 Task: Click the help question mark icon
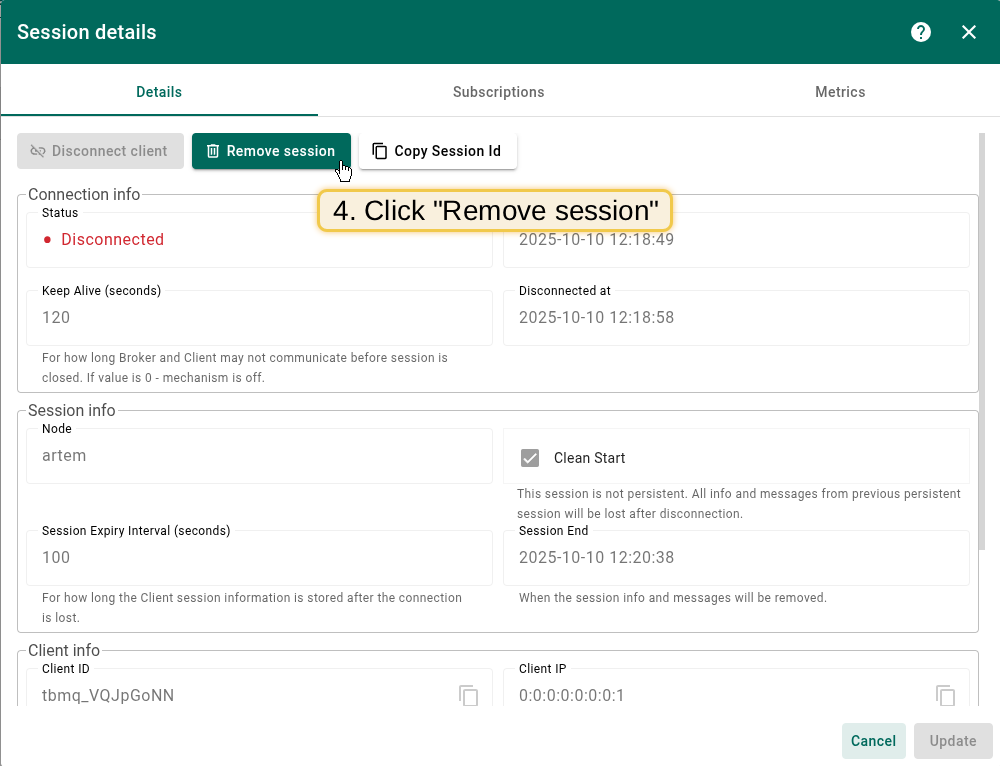[x=921, y=32]
